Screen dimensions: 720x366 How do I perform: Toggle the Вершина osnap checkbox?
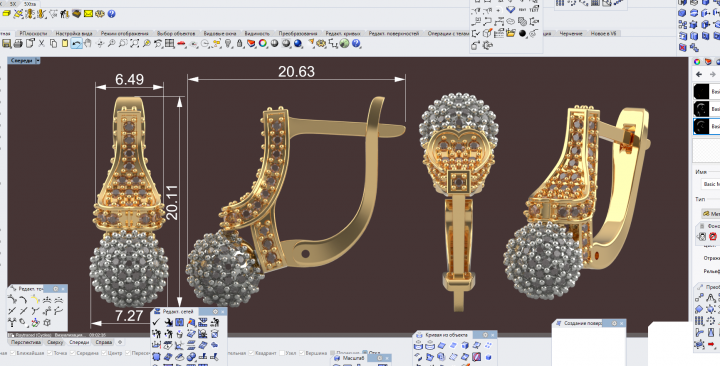pyautogui.click(x=302, y=353)
